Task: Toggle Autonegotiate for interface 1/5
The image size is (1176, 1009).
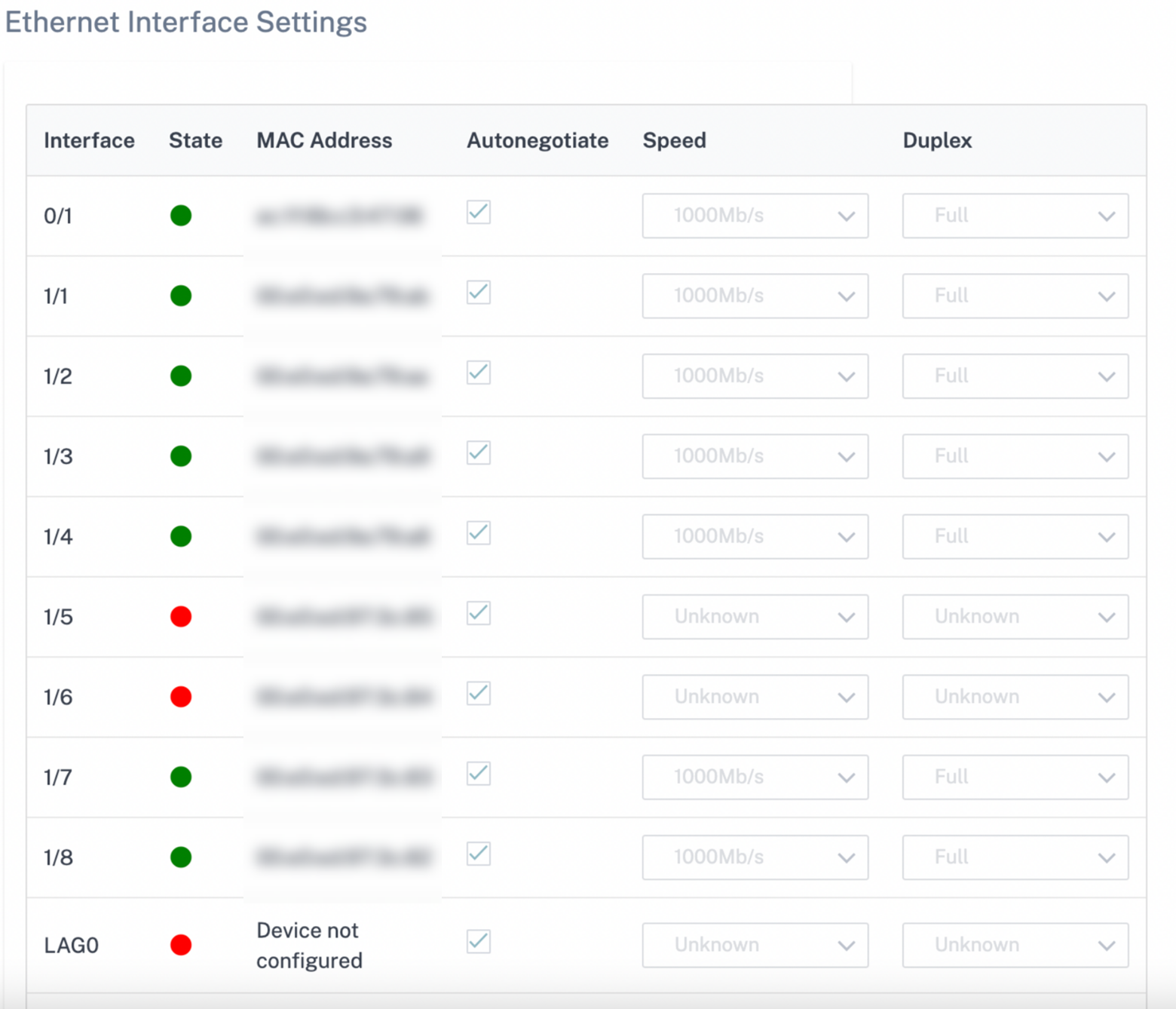Action: [479, 614]
